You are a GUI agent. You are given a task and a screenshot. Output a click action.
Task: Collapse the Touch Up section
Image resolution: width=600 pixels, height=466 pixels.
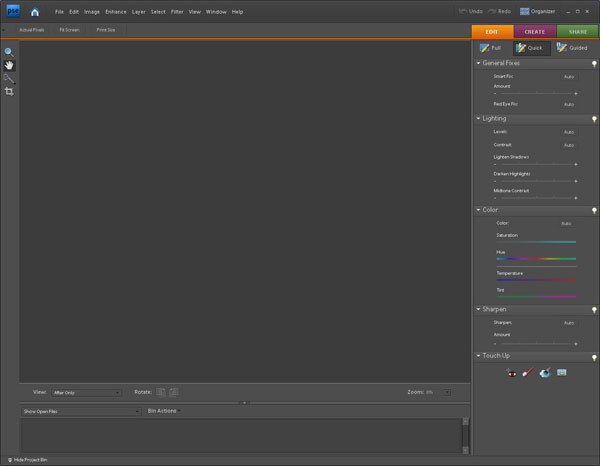478,356
